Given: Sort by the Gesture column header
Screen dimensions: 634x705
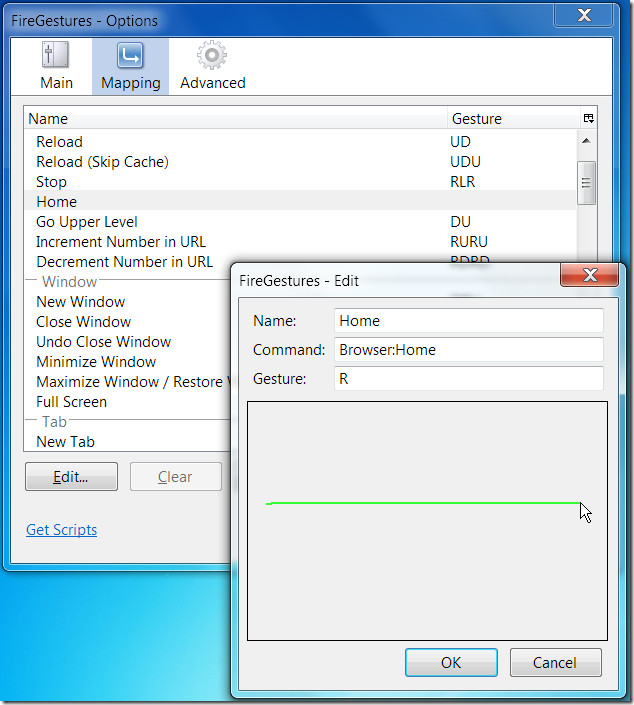Looking at the screenshot, I should (x=514, y=118).
